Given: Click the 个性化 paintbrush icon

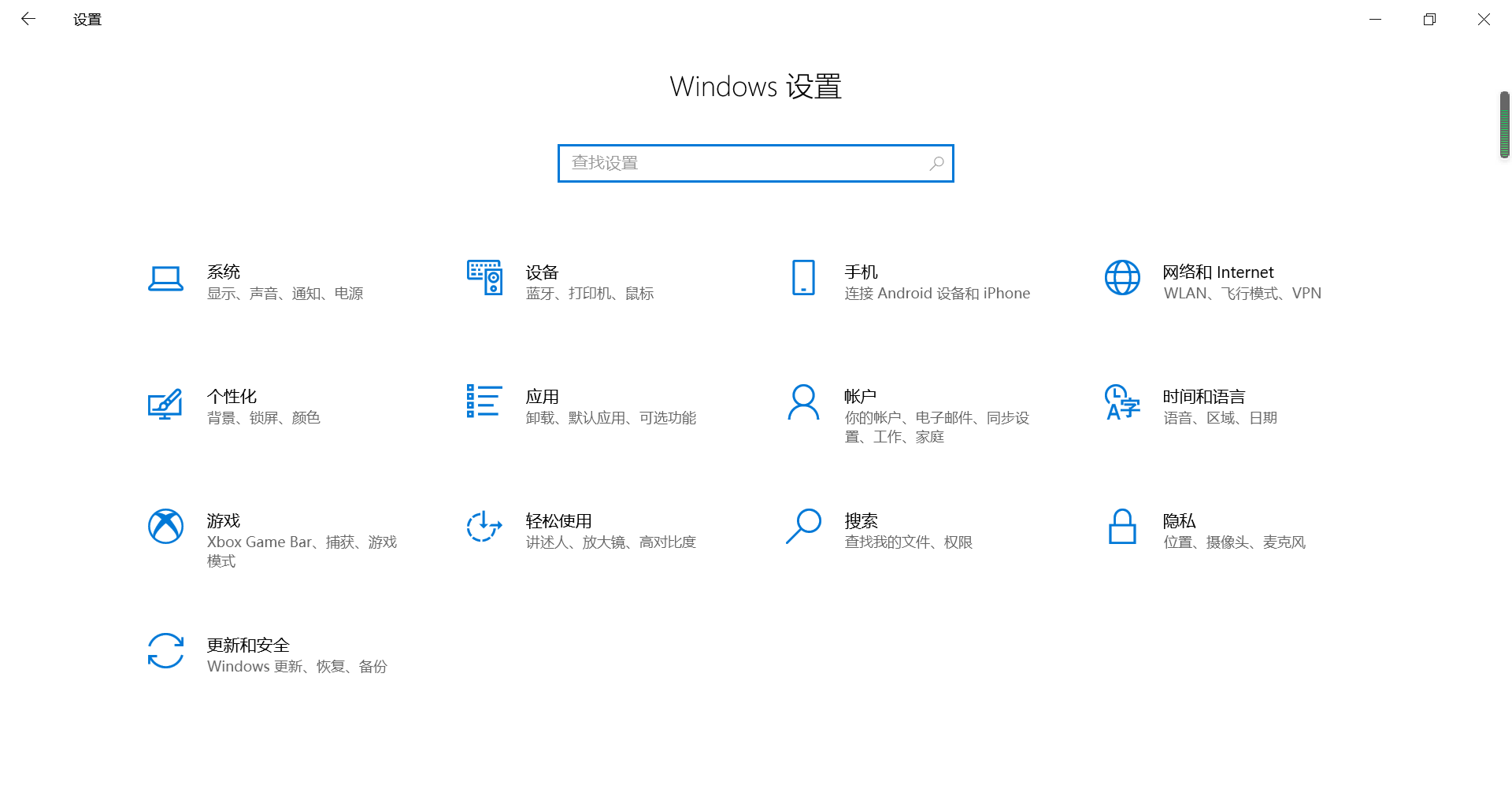Looking at the screenshot, I should click(165, 403).
